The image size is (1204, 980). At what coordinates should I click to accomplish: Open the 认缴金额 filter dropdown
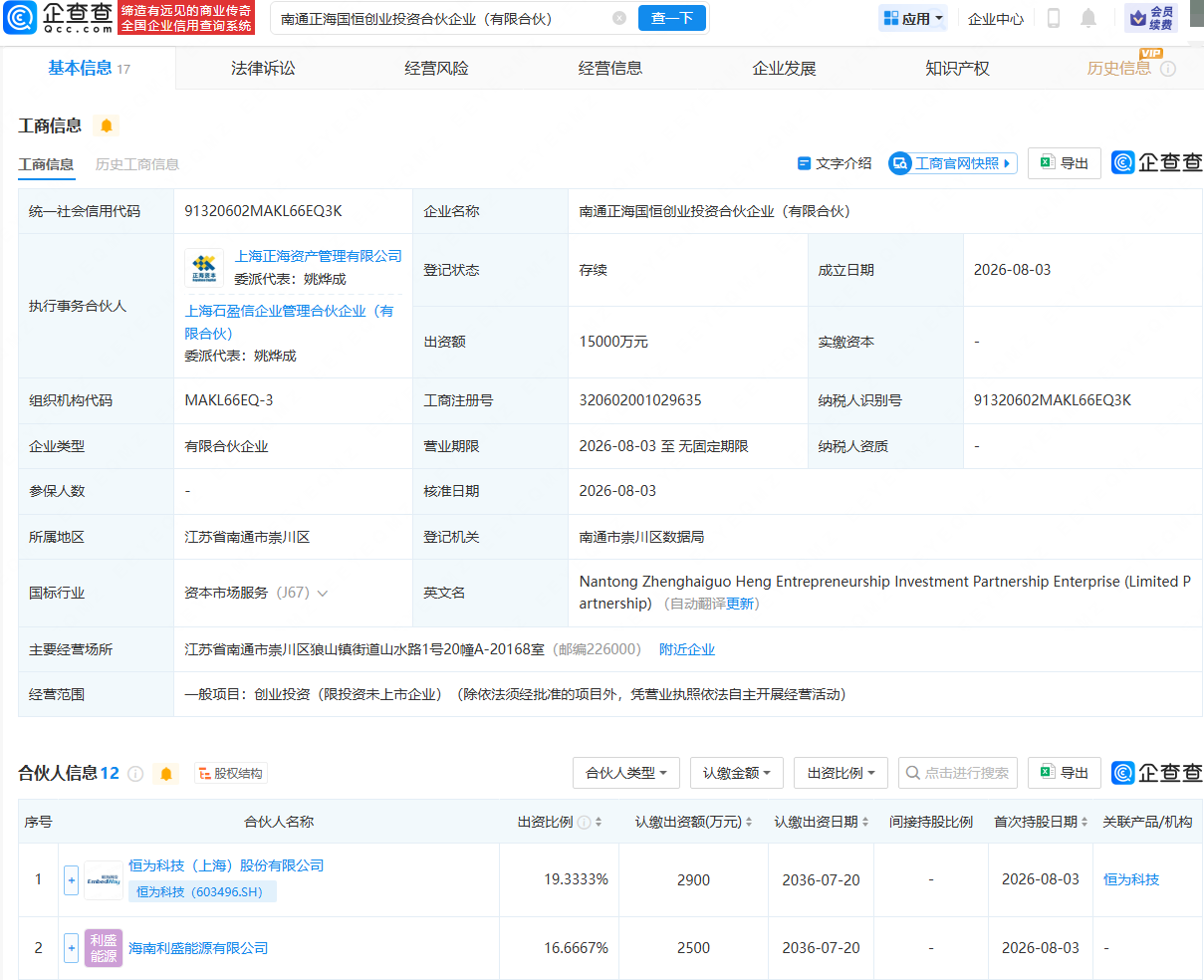click(736, 773)
